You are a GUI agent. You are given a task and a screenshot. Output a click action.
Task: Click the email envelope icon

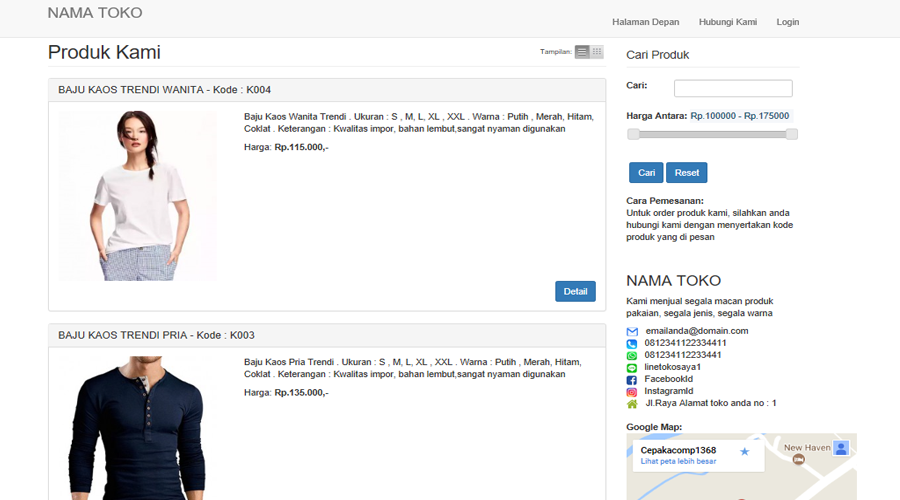[x=632, y=331]
